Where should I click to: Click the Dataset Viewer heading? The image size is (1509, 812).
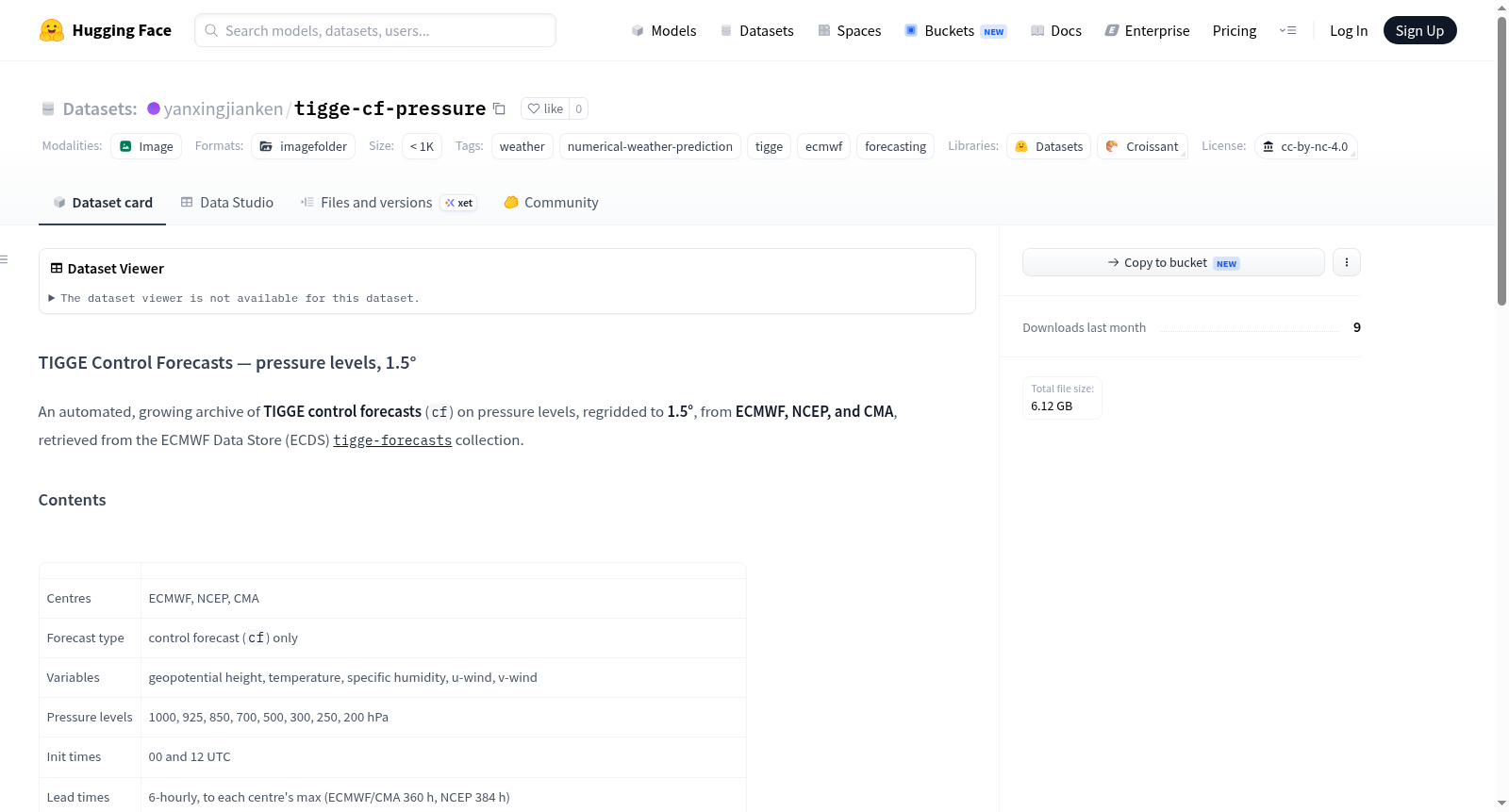point(116,269)
